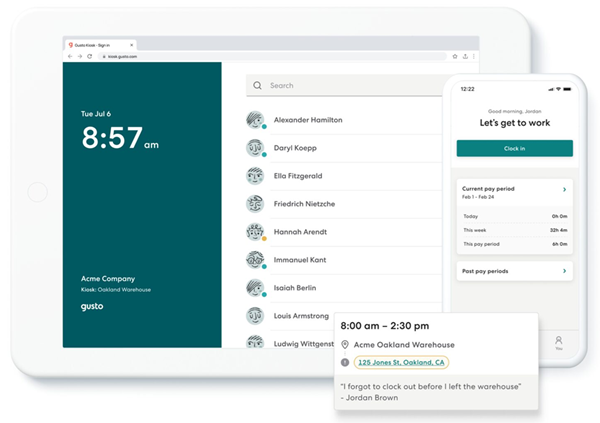Click the tablet home button
600x423 pixels.
[x=38, y=192]
